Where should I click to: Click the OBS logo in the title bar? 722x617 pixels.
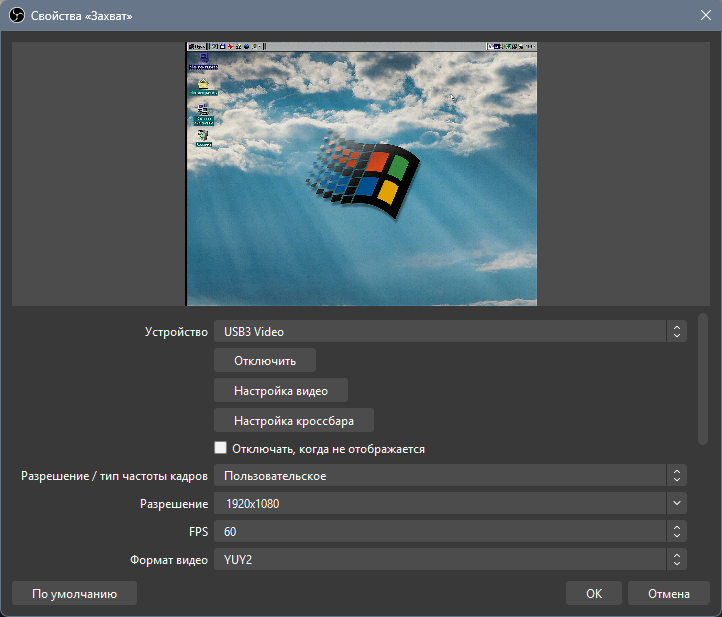(17, 16)
